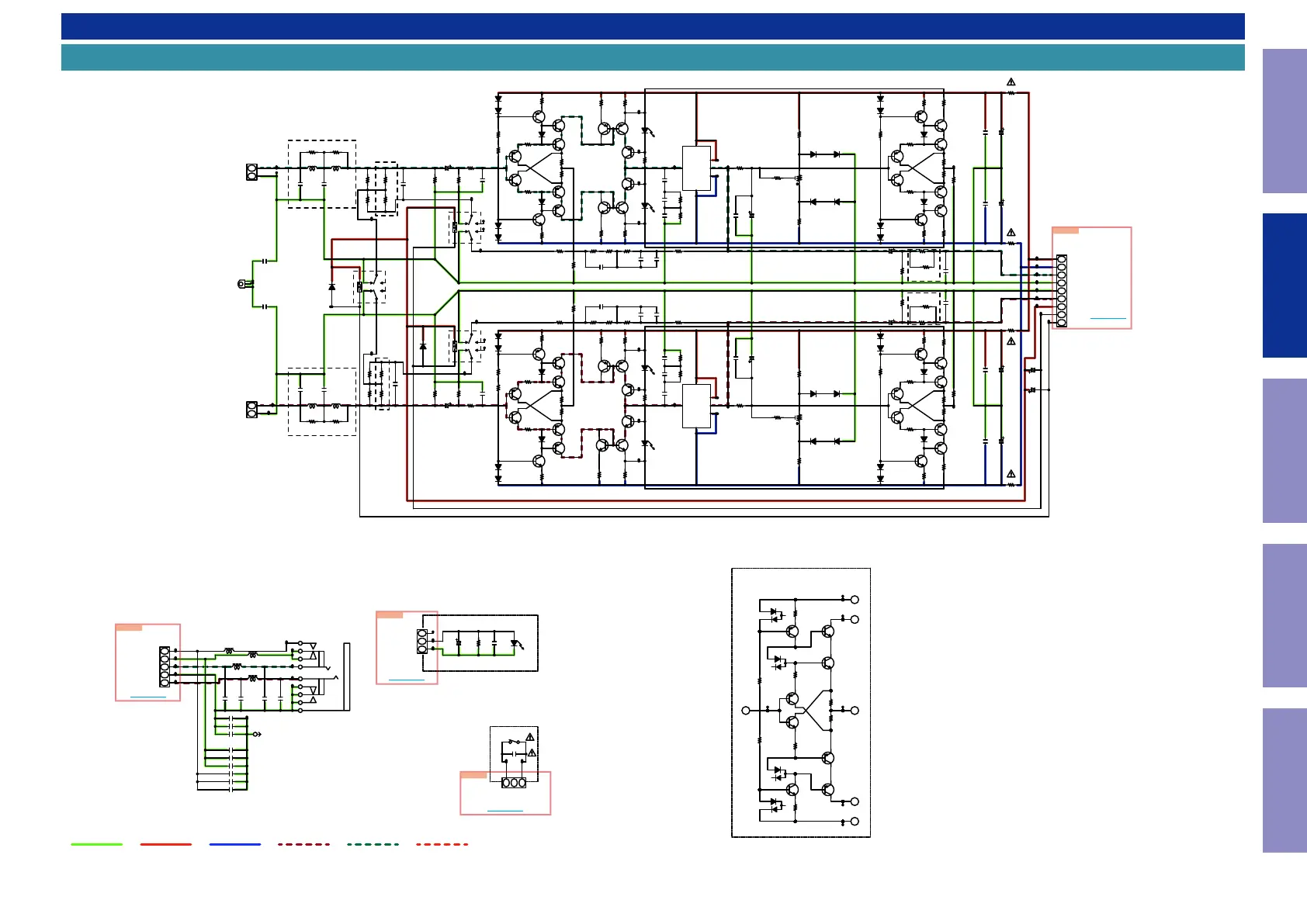Click the ten-pin connector at schematic right
The width and height of the screenshot is (1307, 924).
coord(1061,291)
